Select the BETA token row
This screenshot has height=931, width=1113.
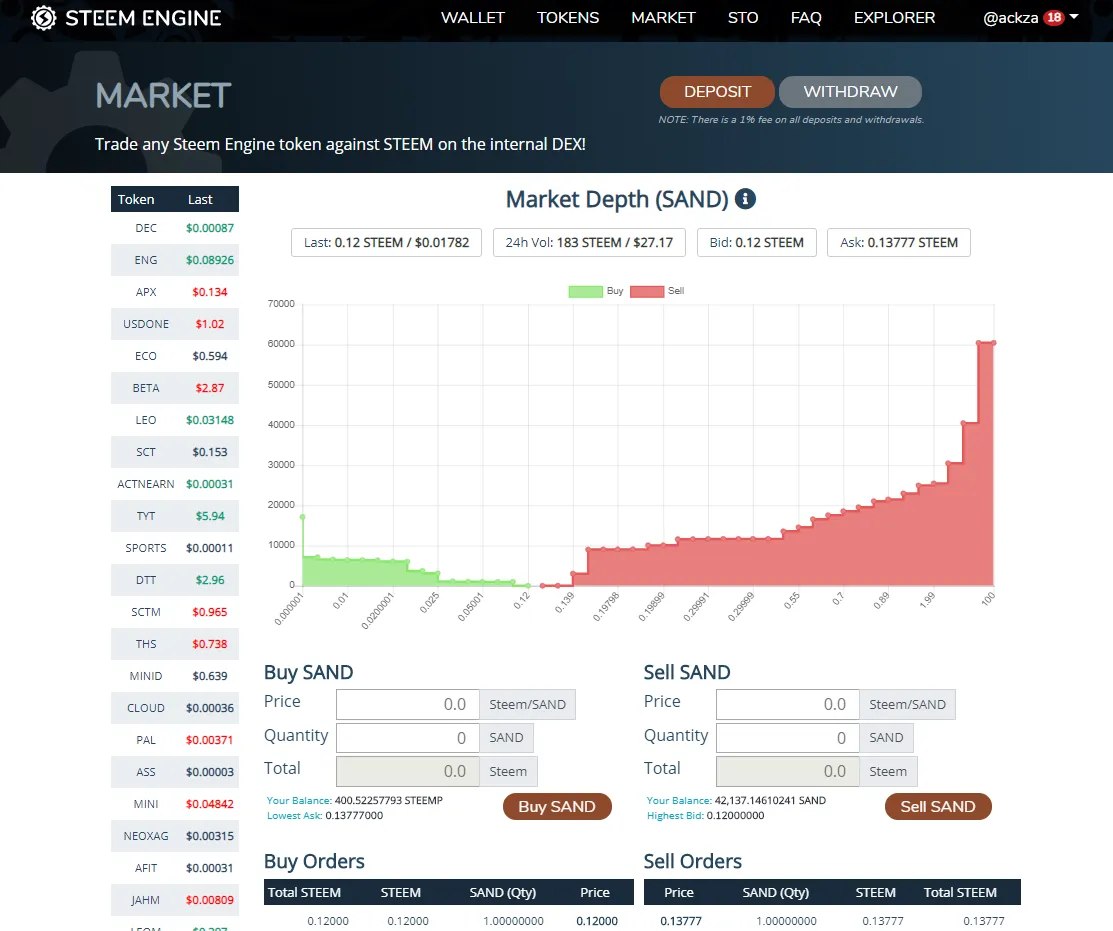175,387
